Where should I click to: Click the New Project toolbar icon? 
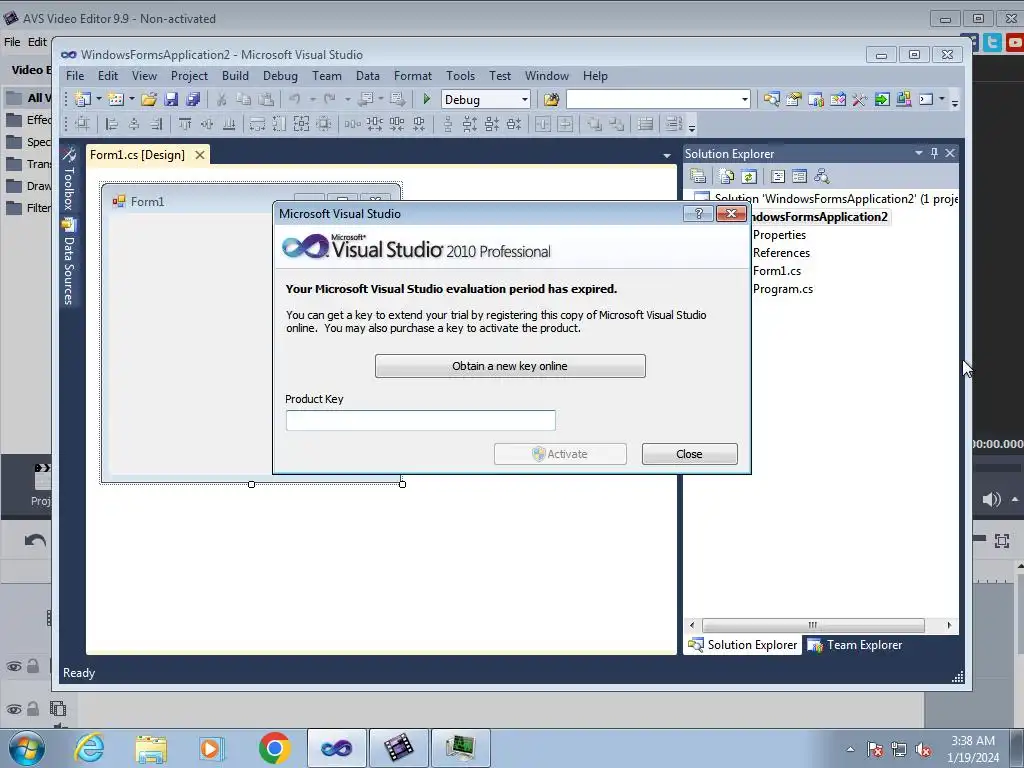[82, 99]
